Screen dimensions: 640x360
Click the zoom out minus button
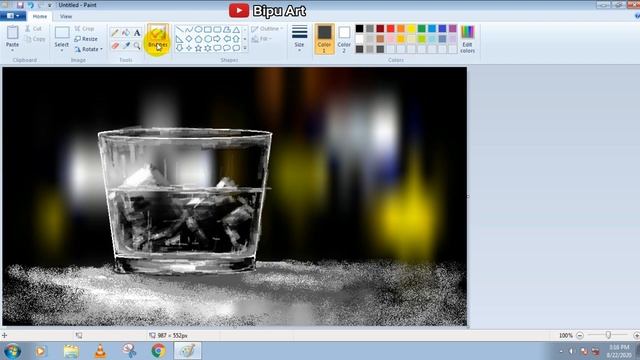(x=580, y=335)
